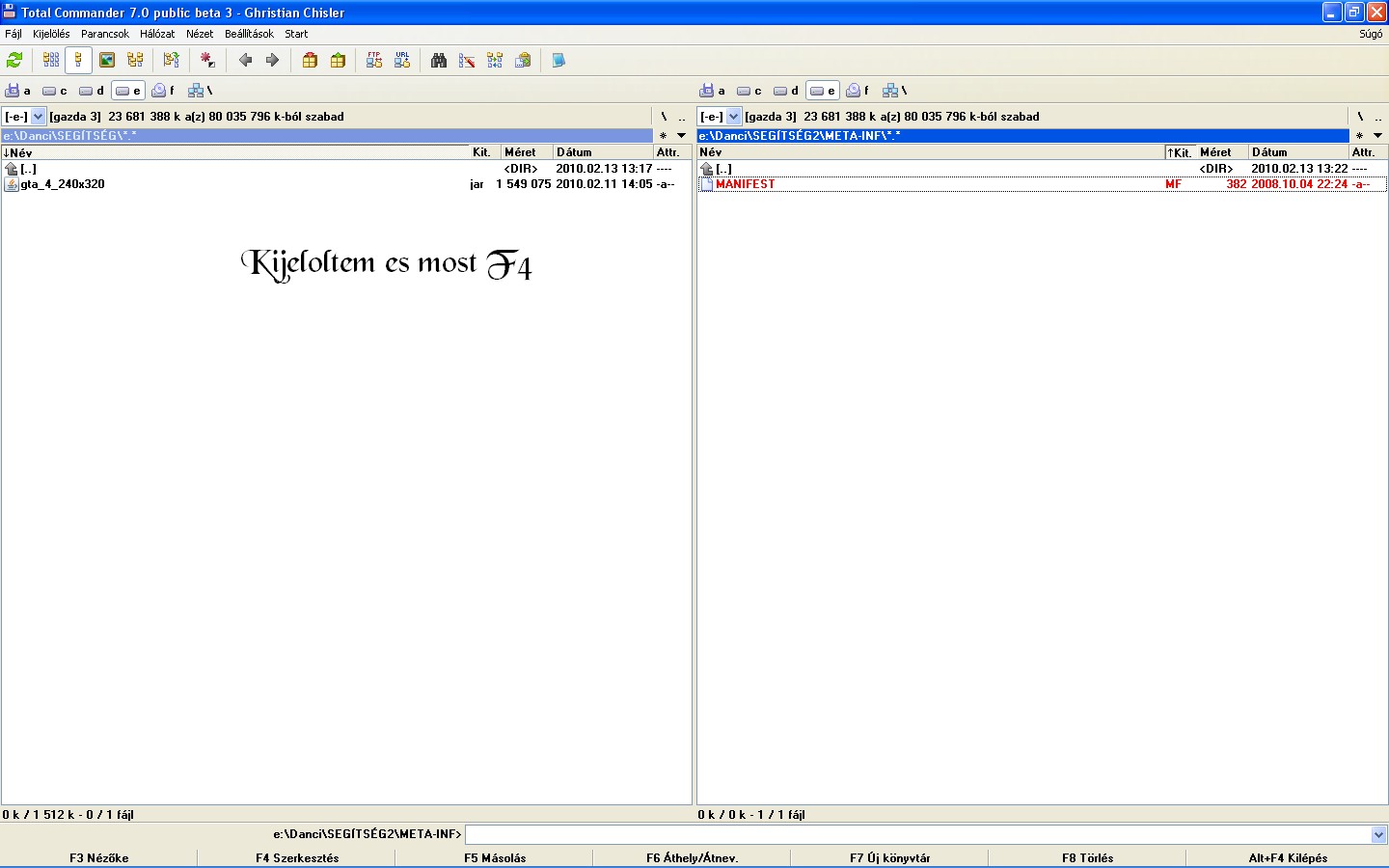Open the multi-rename tool icon

pos(467,61)
